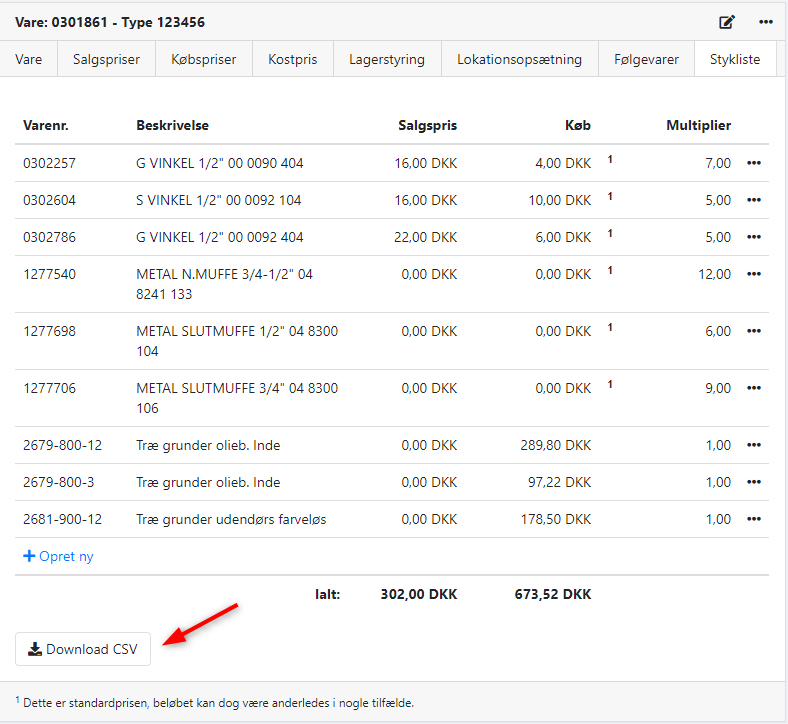788x724 pixels.
Task: Open row menu for item 0302786
Action: [x=754, y=237]
